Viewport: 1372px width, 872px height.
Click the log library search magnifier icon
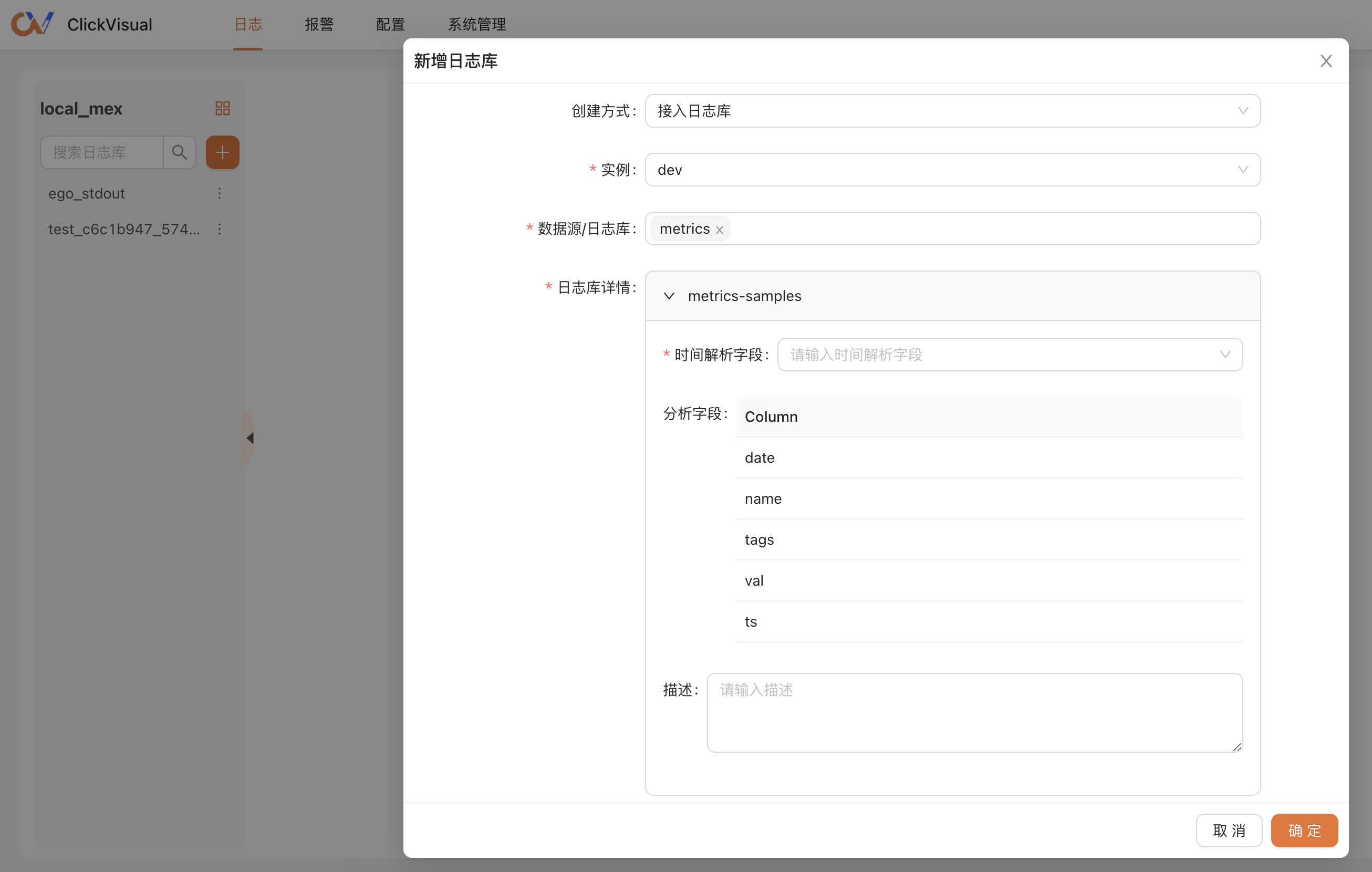click(180, 152)
